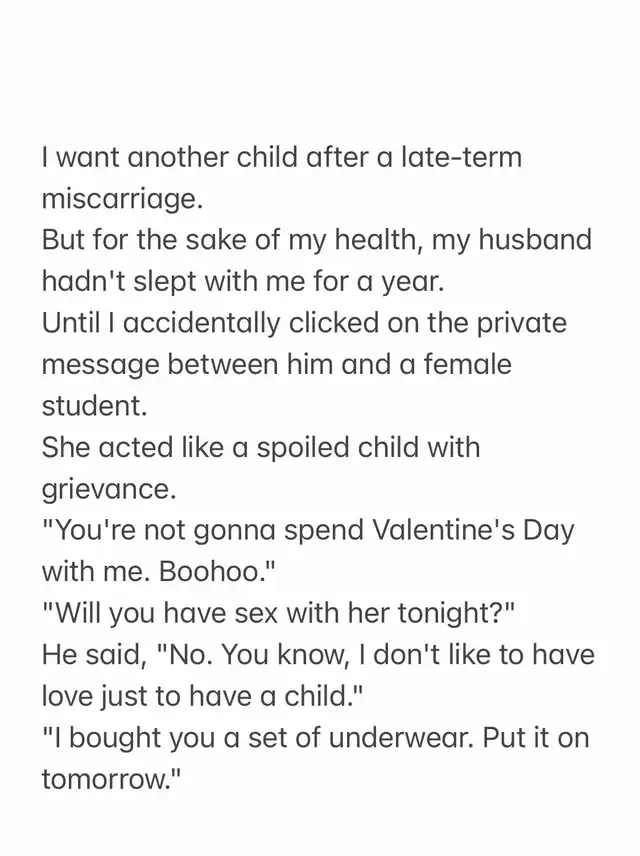Image resolution: width=640 pixels, height=856 pixels.
Task: Click the word 'private' in the text
Action: click(522, 323)
